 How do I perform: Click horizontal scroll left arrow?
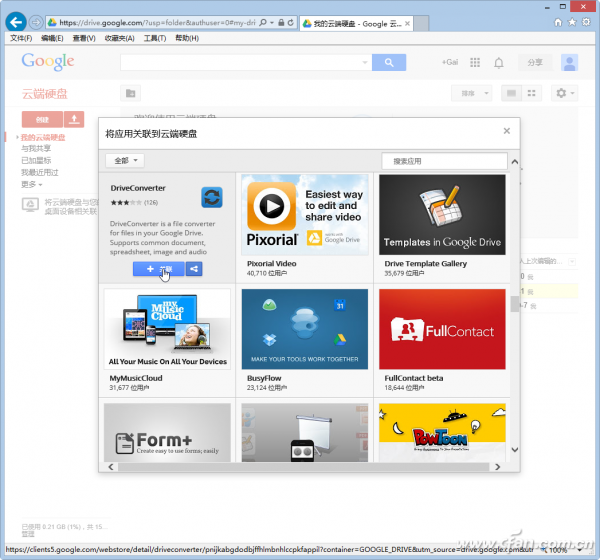point(111,467)
